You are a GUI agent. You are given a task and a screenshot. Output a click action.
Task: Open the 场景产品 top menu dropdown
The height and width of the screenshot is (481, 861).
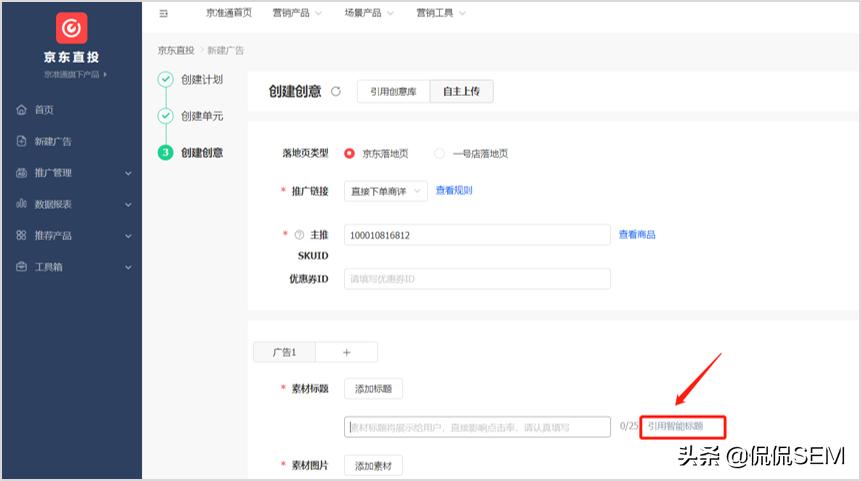coord(368,13)
